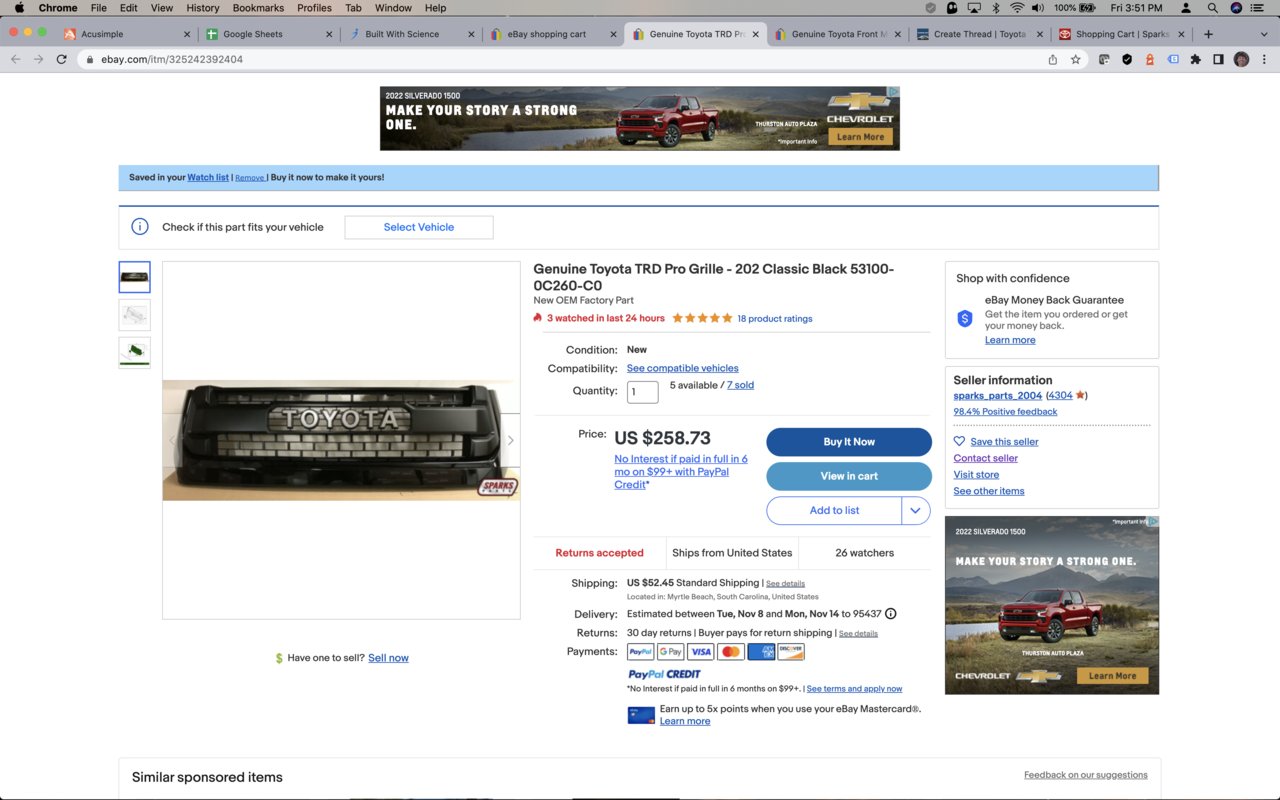
Task: Click the browser forward arrow
Action: coord(38,59)
